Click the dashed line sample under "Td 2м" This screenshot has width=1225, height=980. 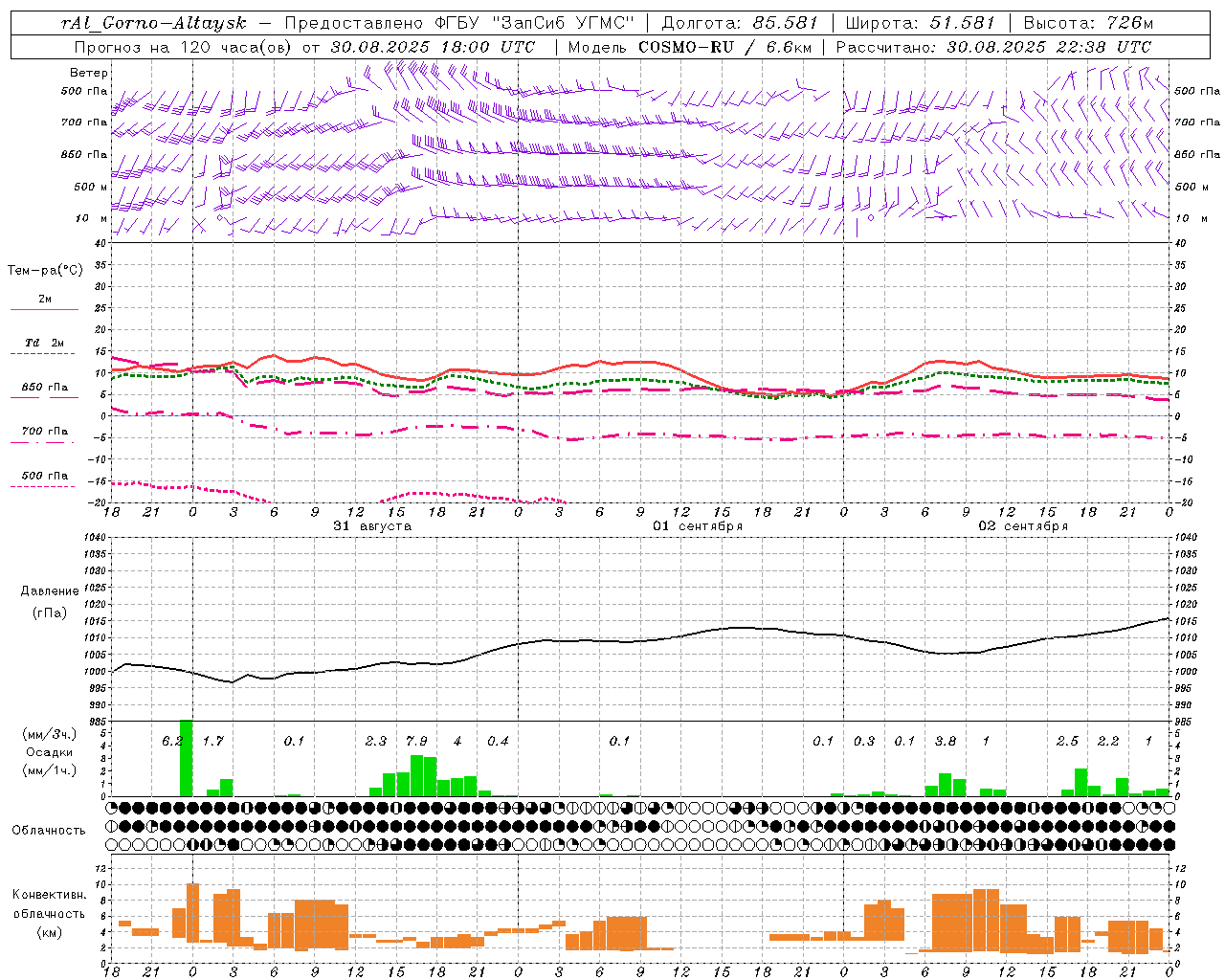pyautogui.click(x=43, y=354)
